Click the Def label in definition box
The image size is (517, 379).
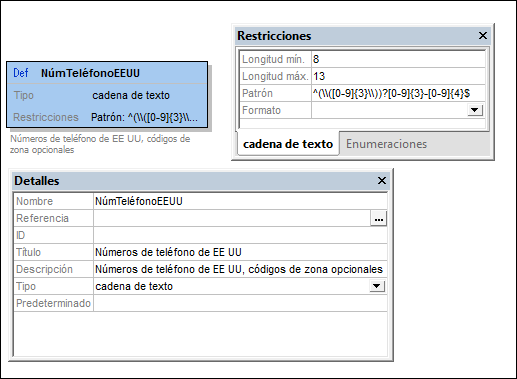coord(21,73)
